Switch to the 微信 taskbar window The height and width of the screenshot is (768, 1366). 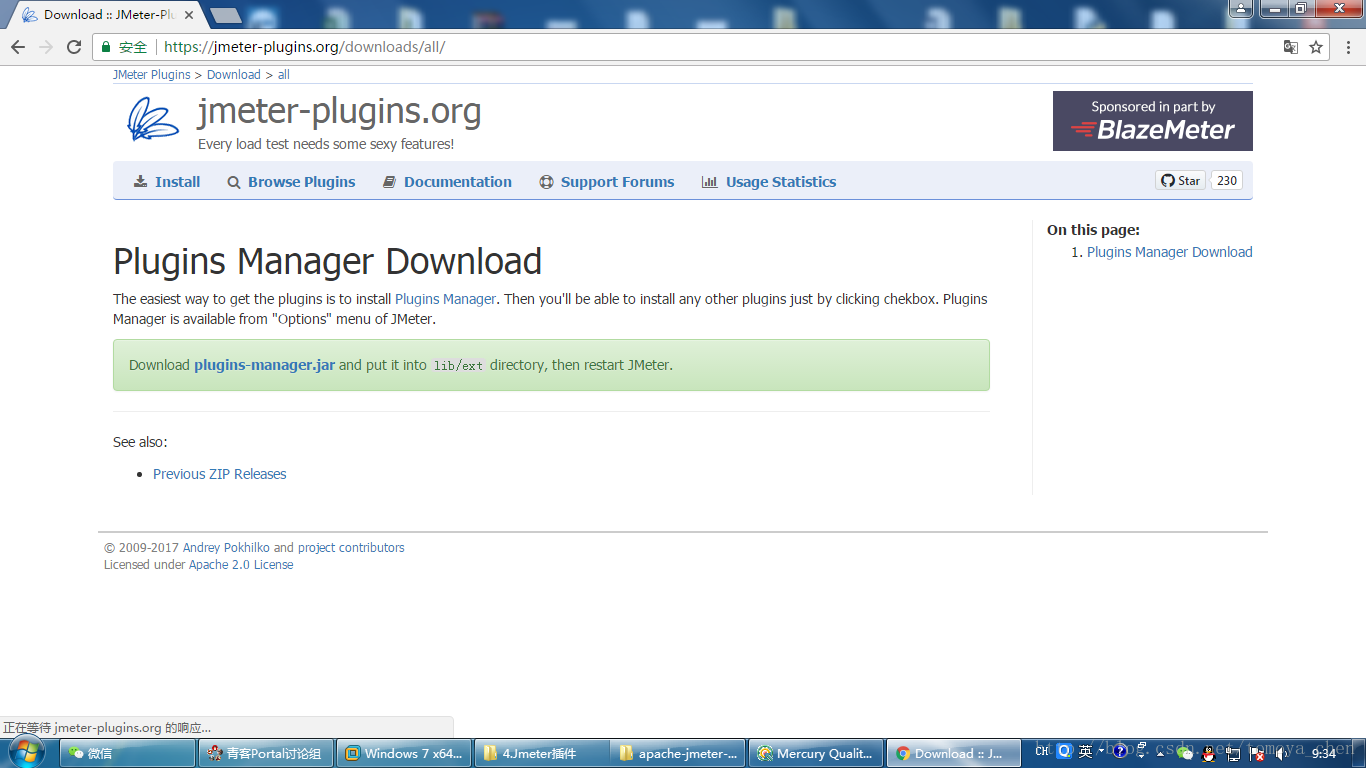[128, 753]
